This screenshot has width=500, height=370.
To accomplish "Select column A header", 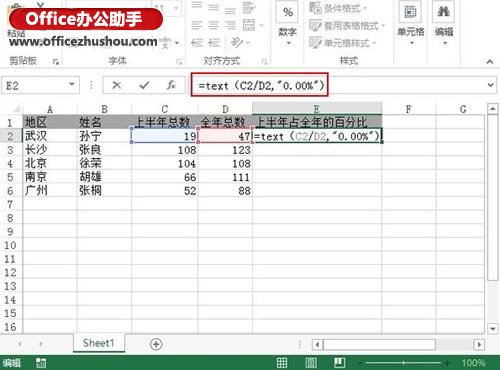I will point(50,109).
